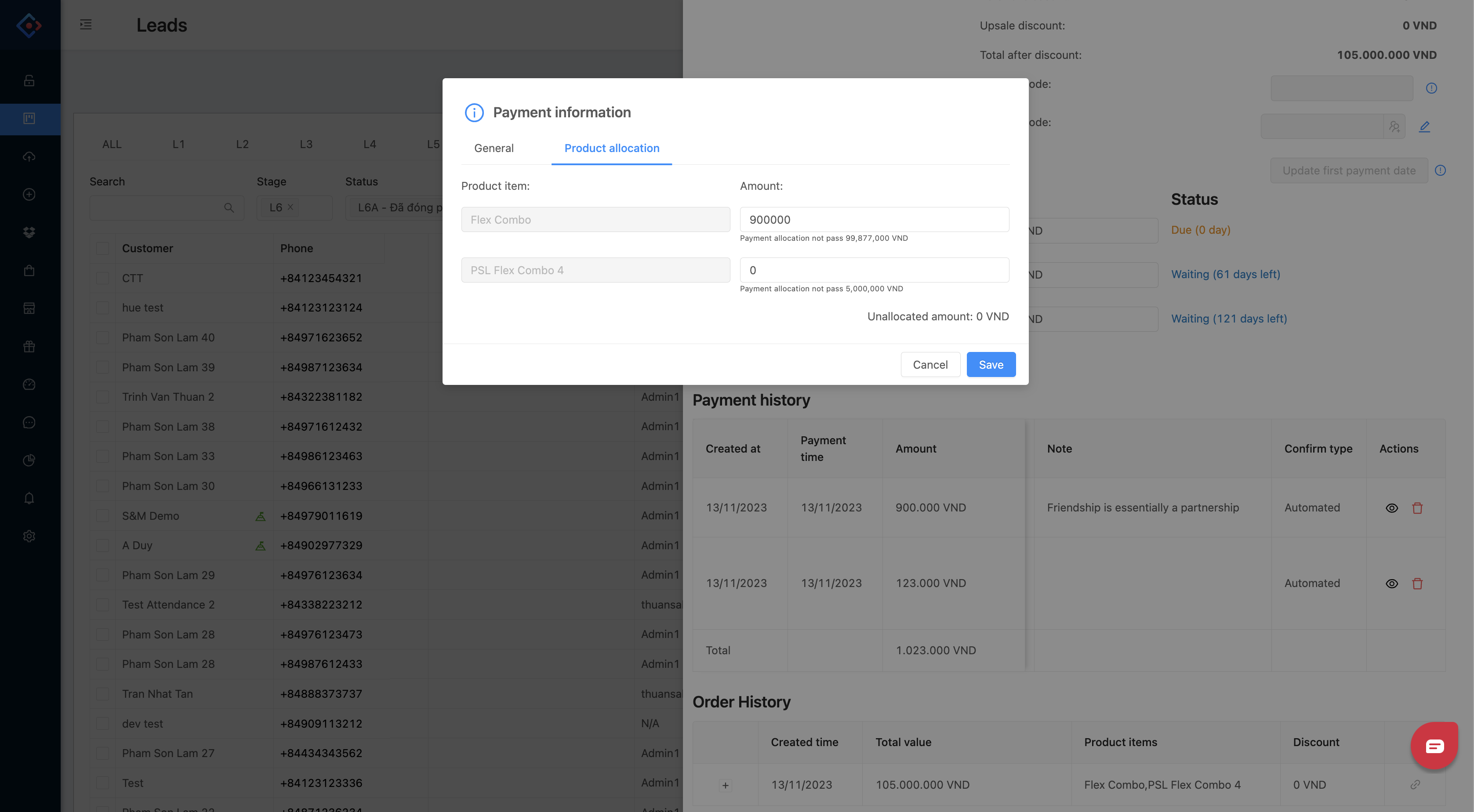Open the settings gear in sidebar
Screen dimensions: 1474x812
[x=29, y=536]
